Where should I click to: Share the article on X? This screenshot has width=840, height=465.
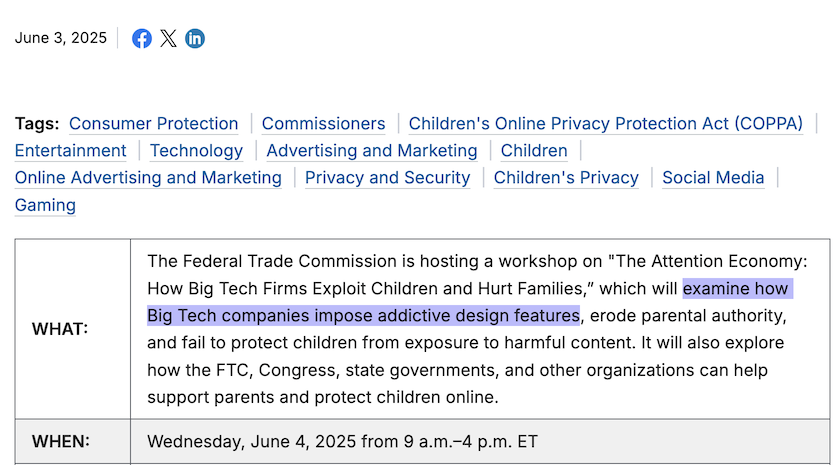[168, 39]
